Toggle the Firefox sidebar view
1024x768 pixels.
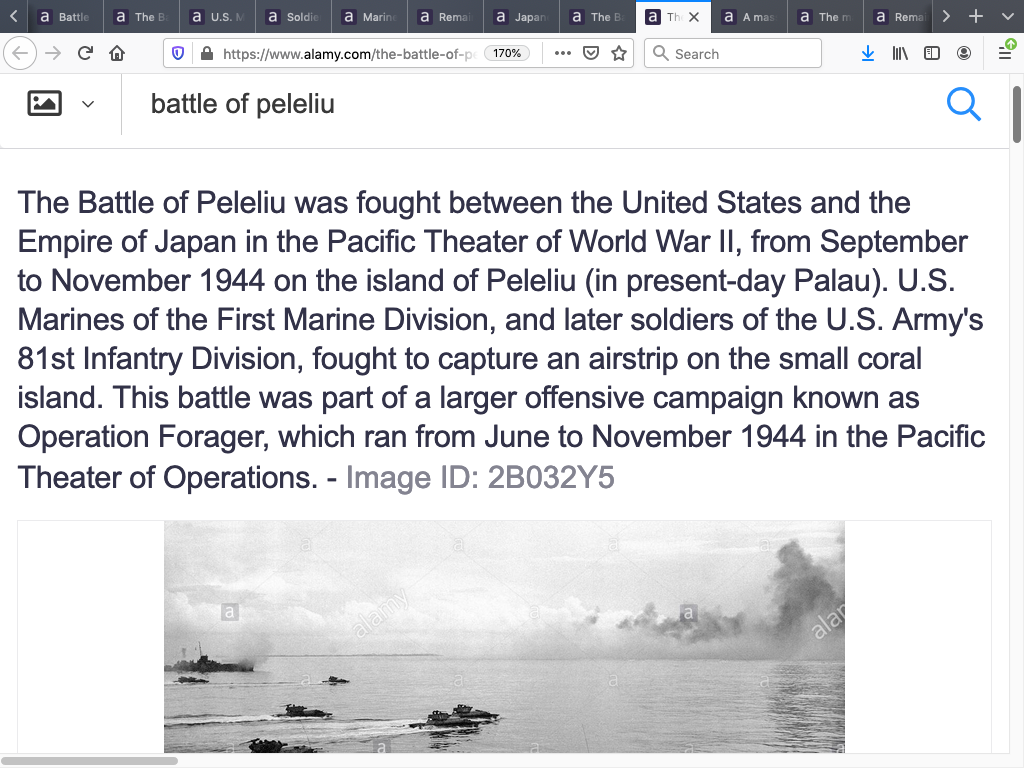(932, 54)
